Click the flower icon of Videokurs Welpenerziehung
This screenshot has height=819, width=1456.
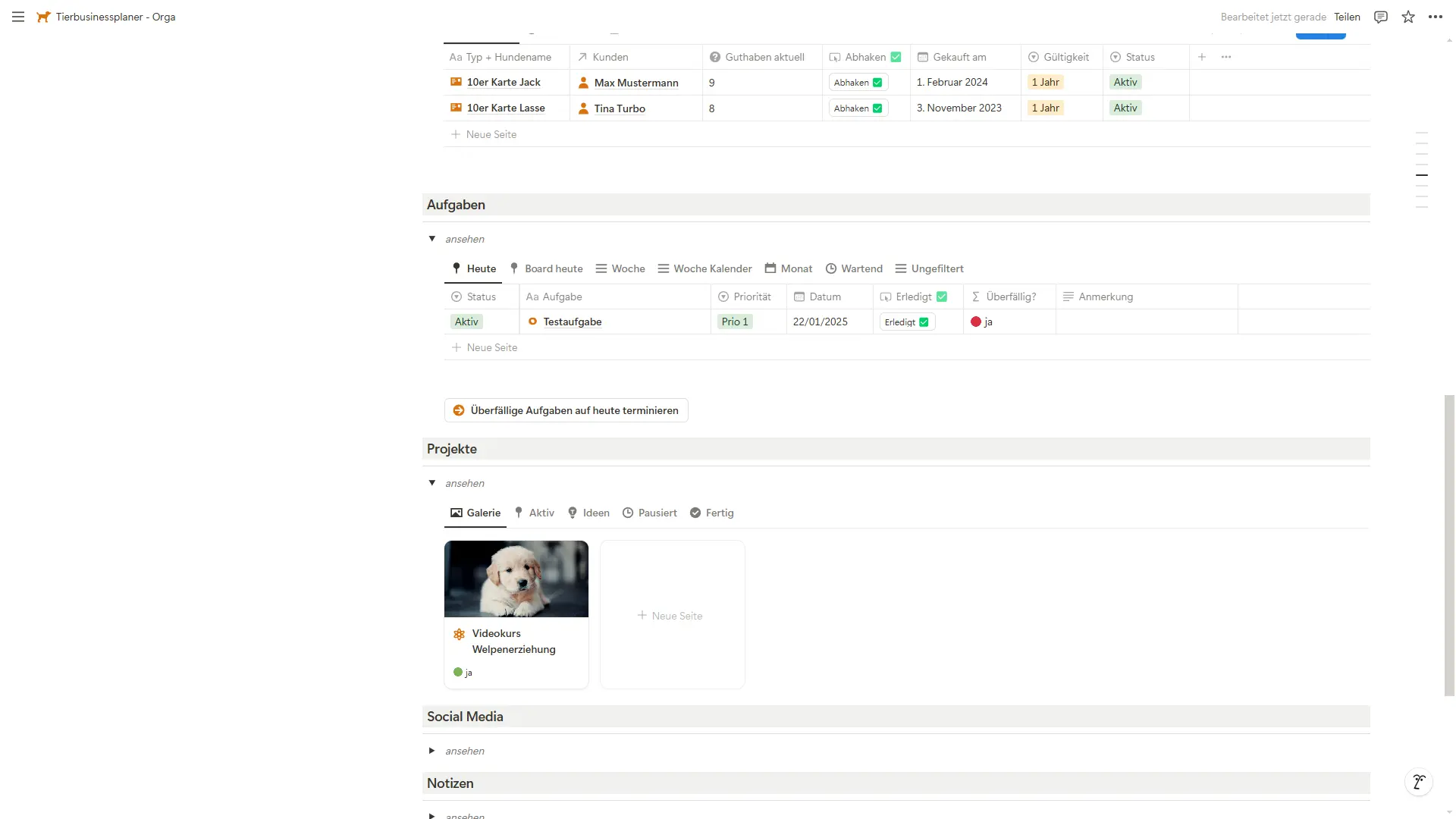click(460, 634)
